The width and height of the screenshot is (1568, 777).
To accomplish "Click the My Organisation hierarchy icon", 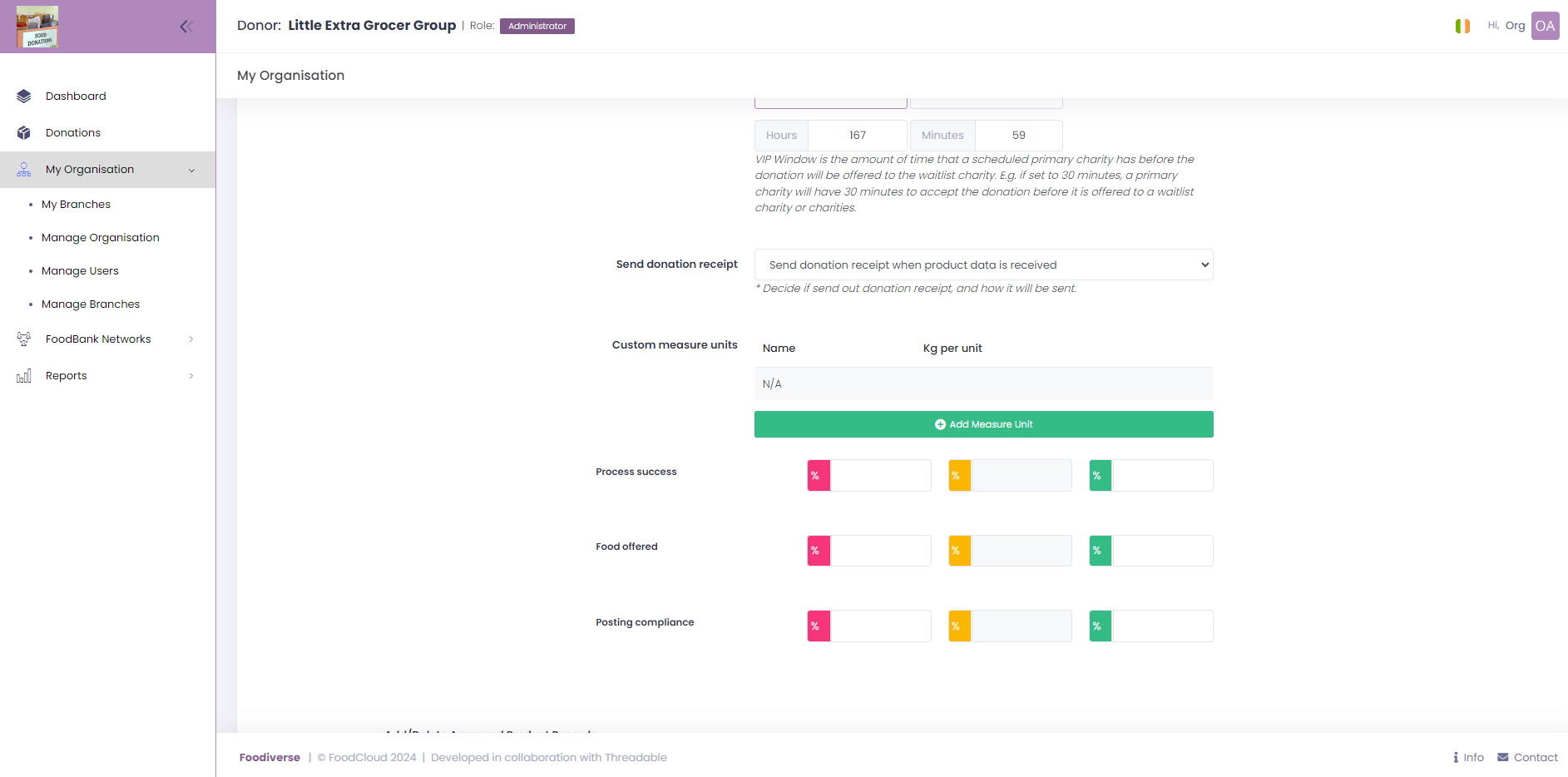I will point(23,170).
